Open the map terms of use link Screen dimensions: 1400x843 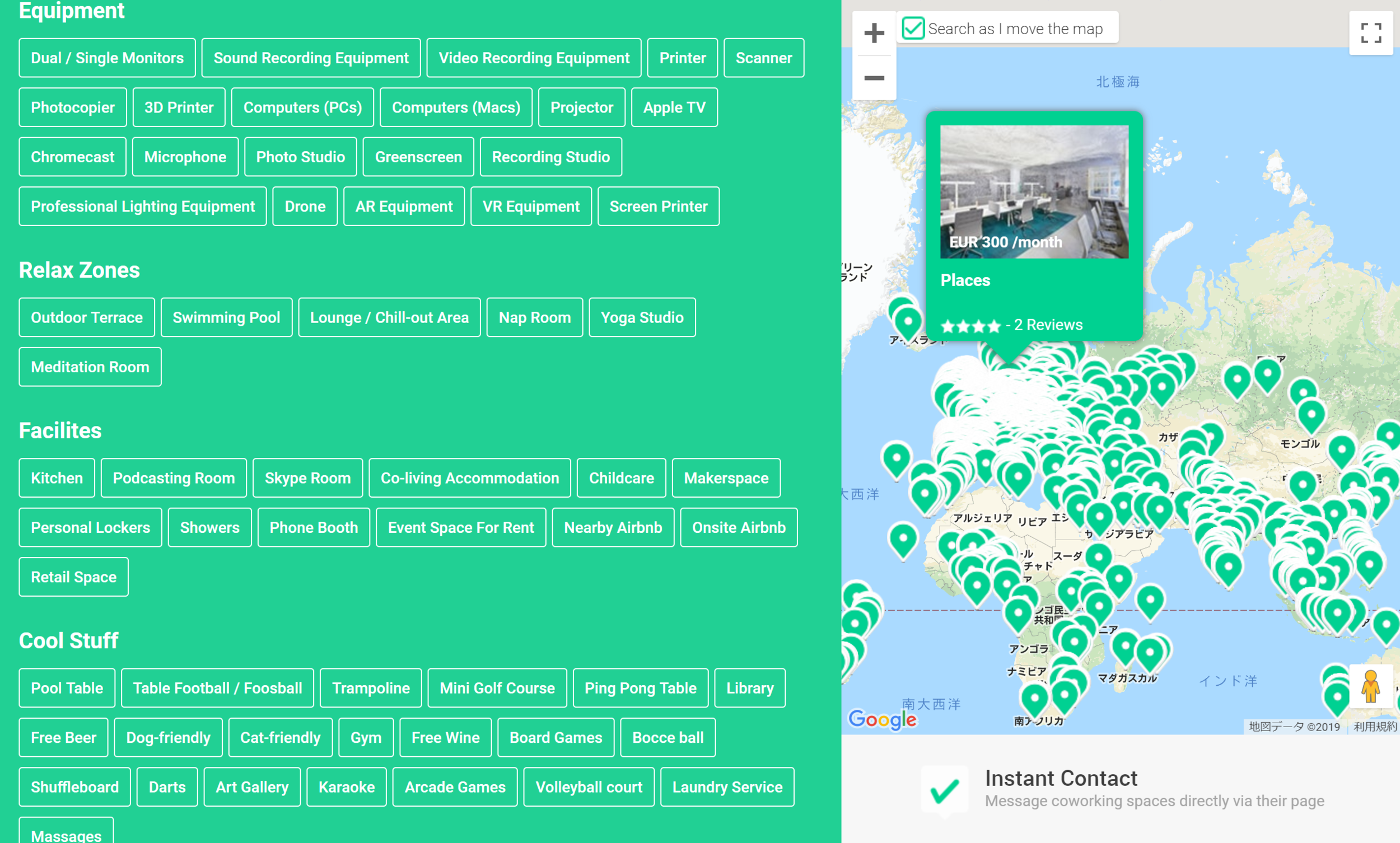(1374, 727)
